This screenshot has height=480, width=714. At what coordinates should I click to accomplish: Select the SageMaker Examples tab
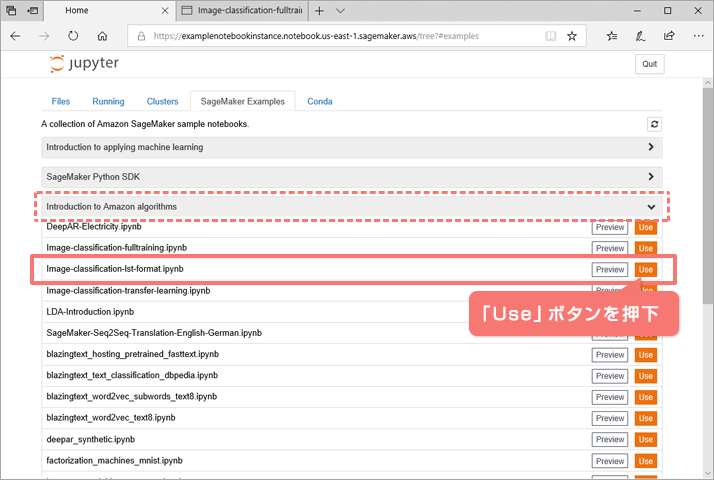[x=243, y=101]
